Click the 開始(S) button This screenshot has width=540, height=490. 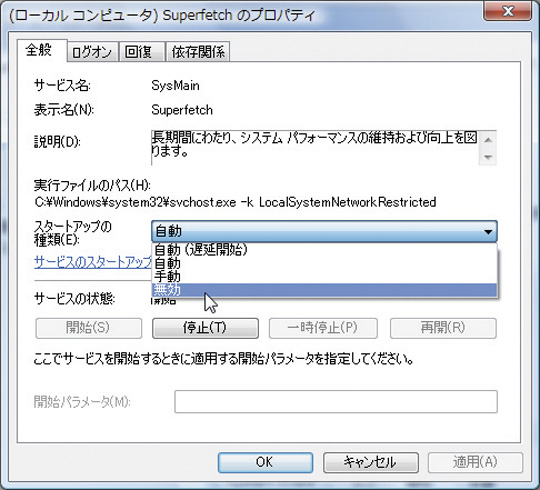[89, 328]
